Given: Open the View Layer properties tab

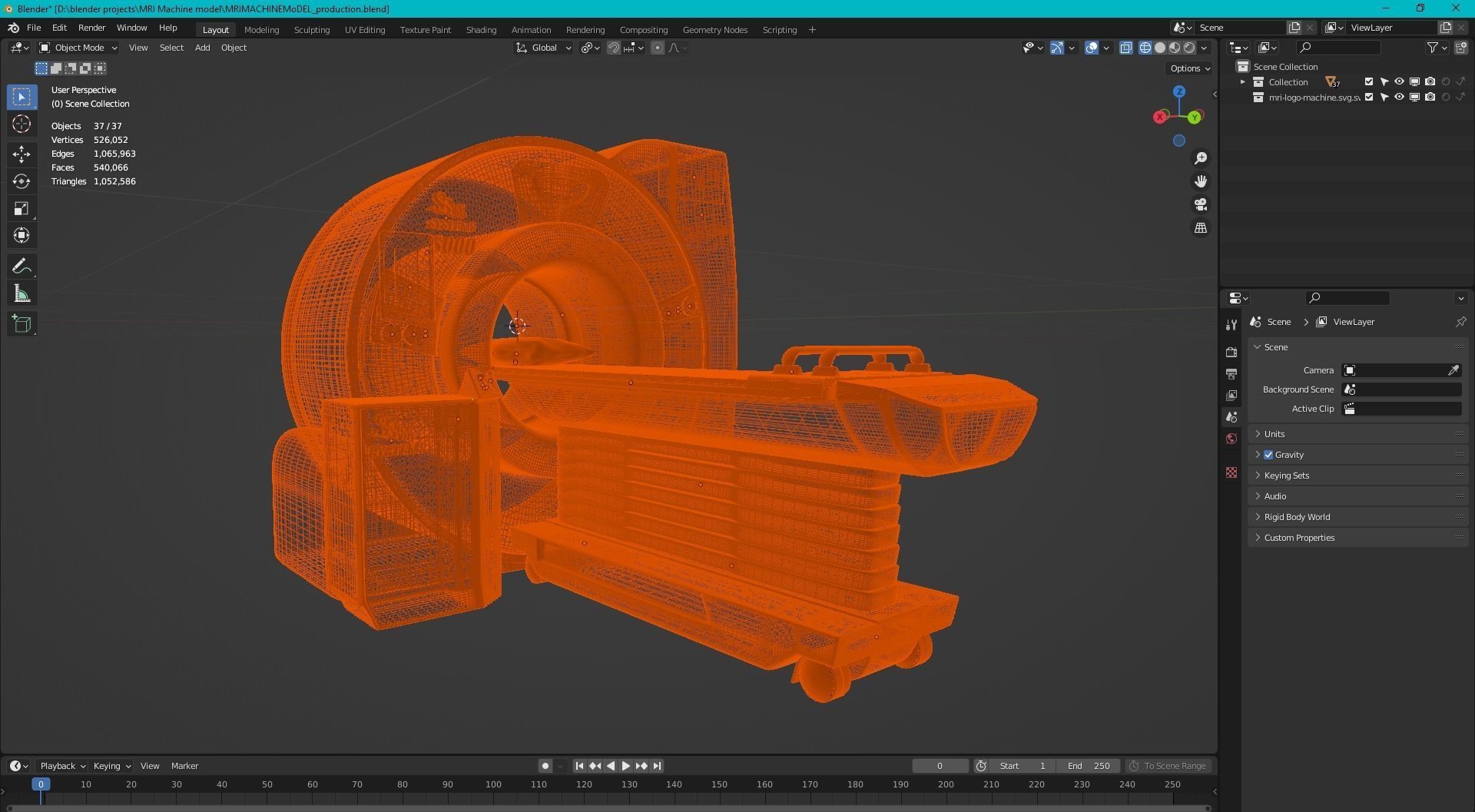Looking at the screenshot, I should [x=1231, y=395].
